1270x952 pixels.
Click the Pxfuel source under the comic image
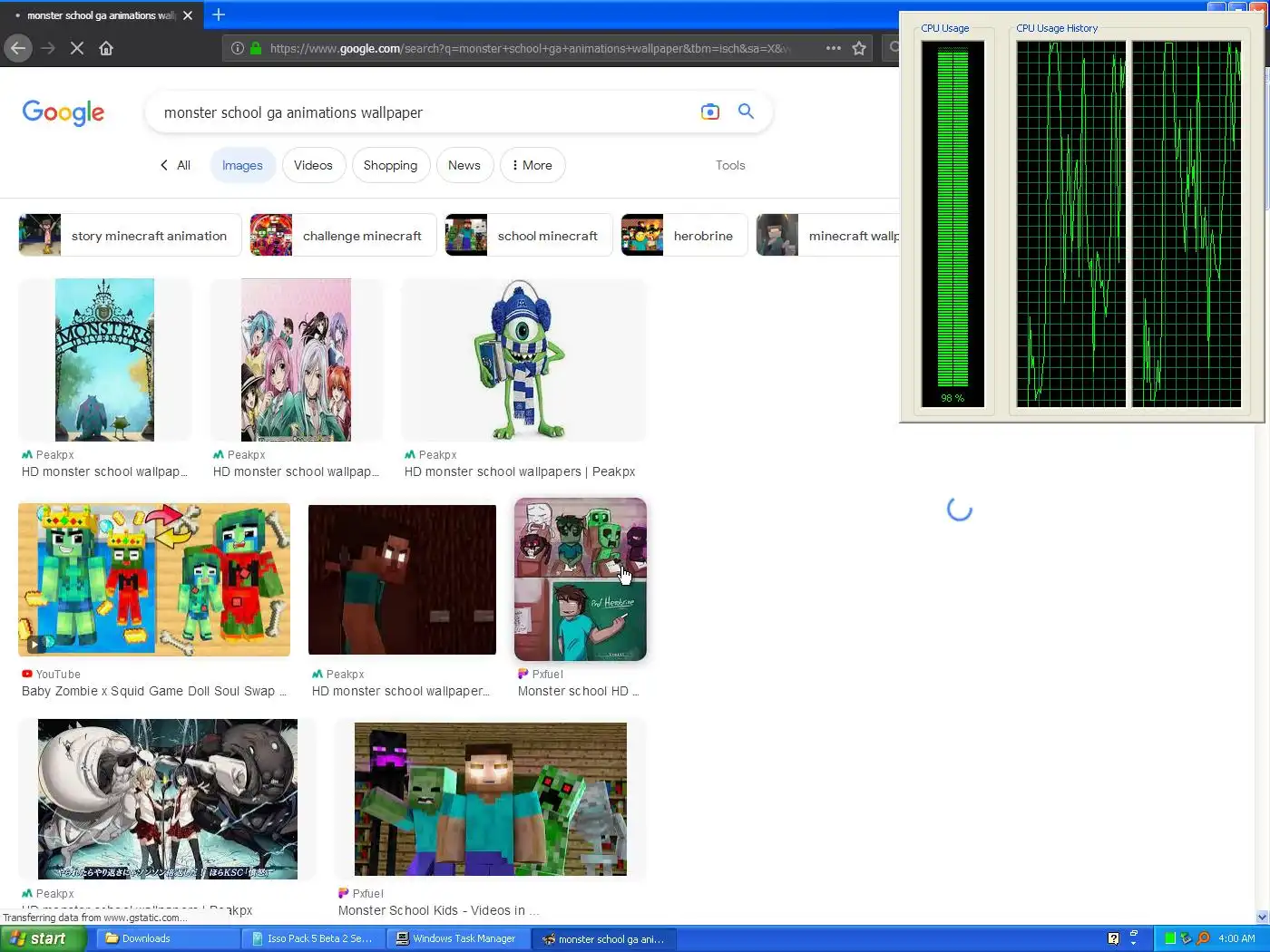pos(541,674)
